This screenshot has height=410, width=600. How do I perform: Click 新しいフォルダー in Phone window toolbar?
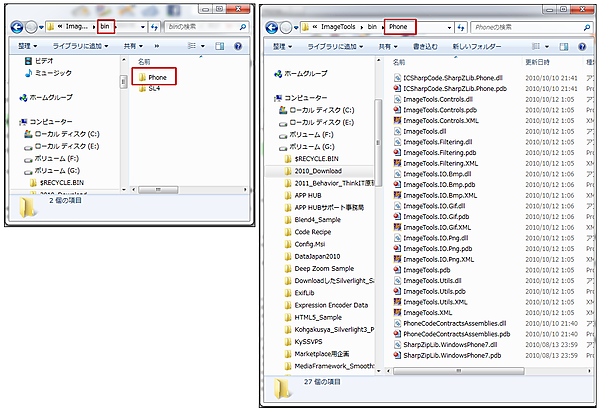point(477,47)
